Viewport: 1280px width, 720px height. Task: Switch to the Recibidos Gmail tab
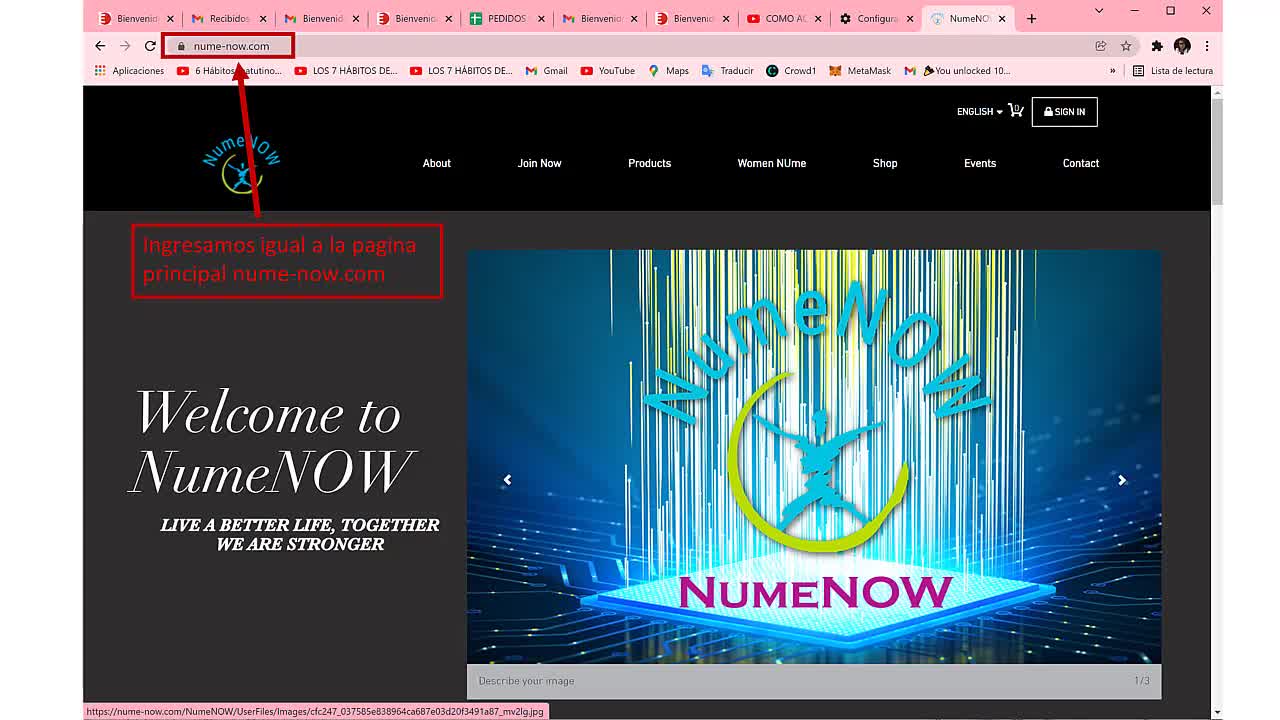228,18
